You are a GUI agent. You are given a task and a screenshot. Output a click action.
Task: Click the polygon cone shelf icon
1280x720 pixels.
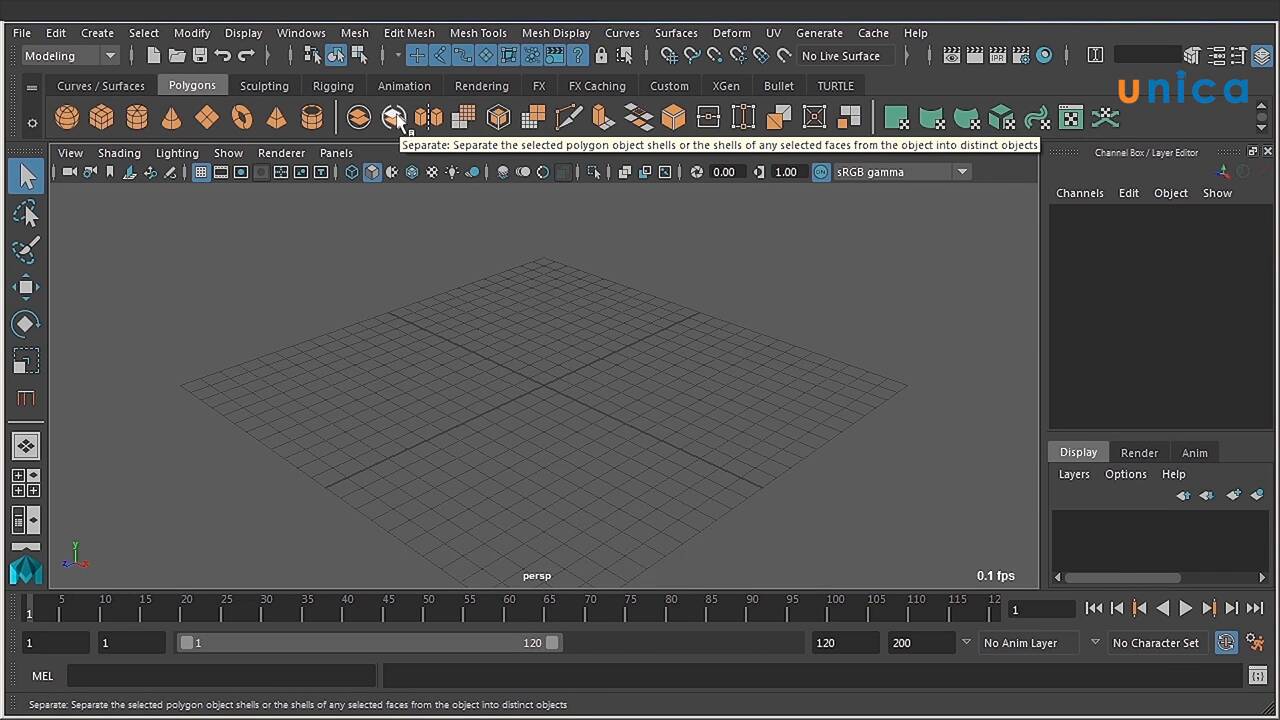(x=172, y=118)
